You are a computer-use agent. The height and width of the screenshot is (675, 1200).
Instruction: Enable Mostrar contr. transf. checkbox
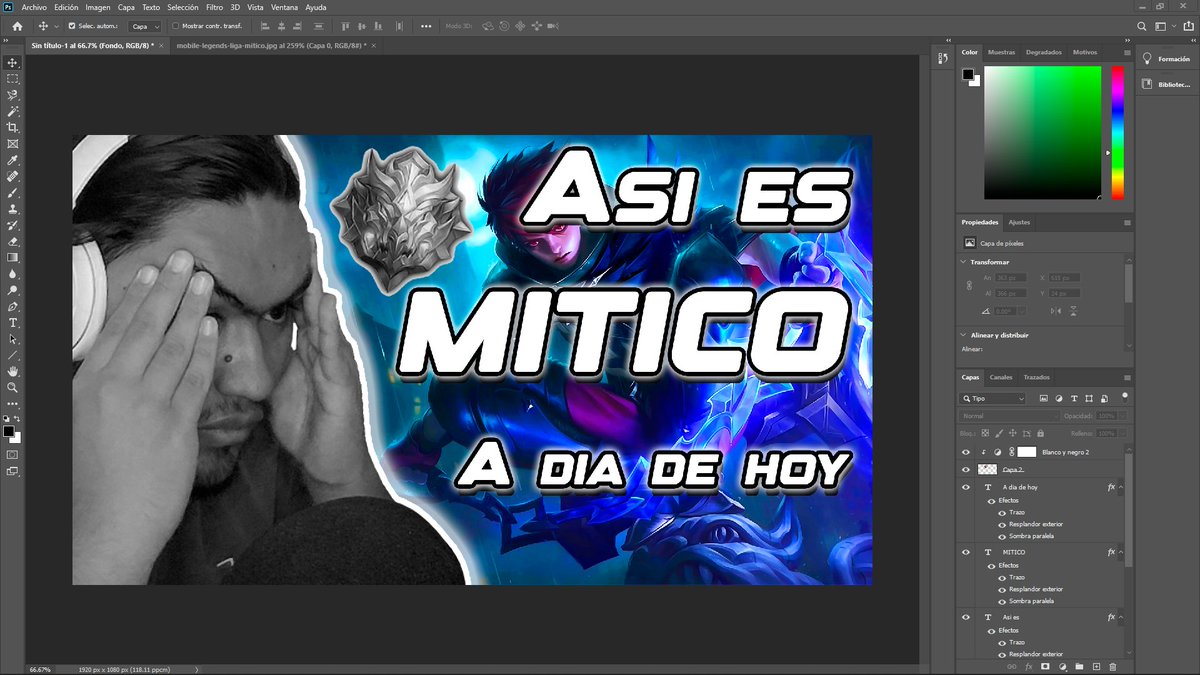point(176,26)
